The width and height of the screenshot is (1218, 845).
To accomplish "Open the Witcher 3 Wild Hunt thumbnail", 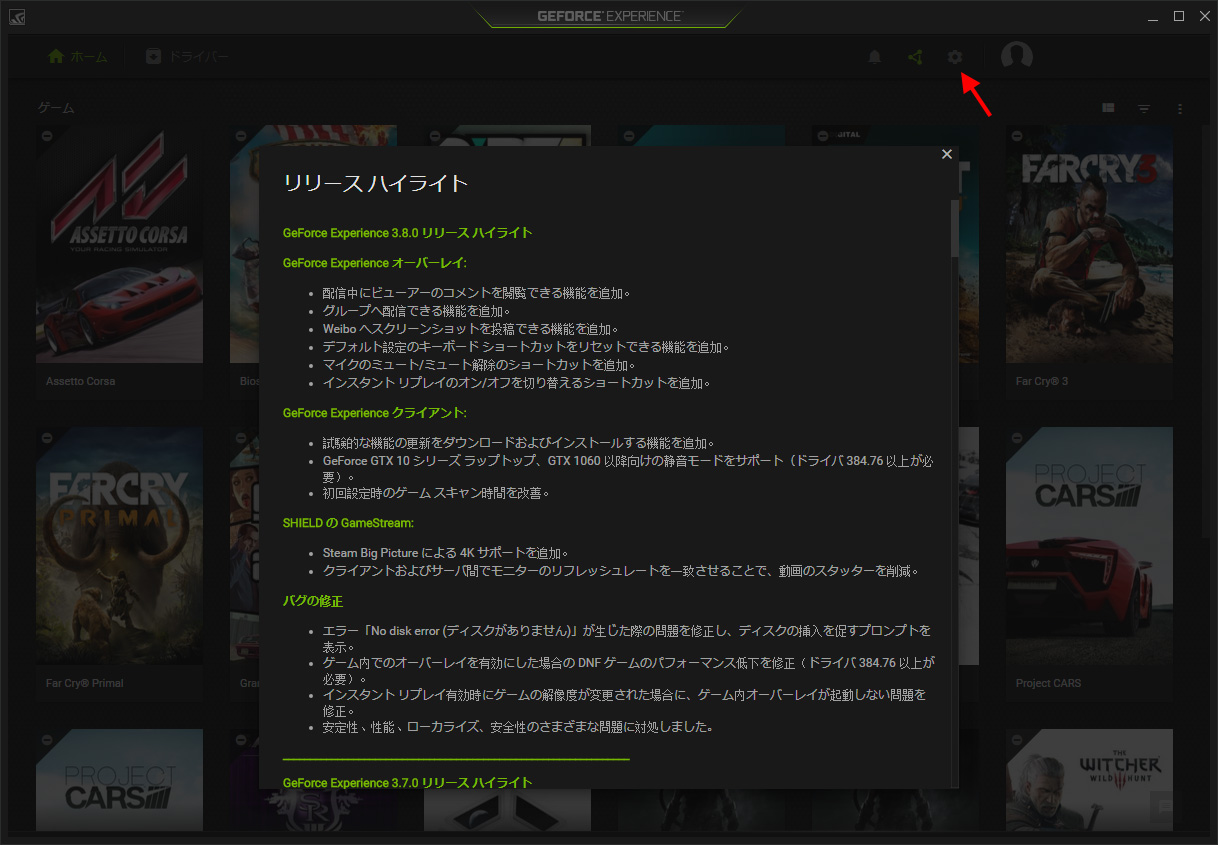I will click(1089, 780).
